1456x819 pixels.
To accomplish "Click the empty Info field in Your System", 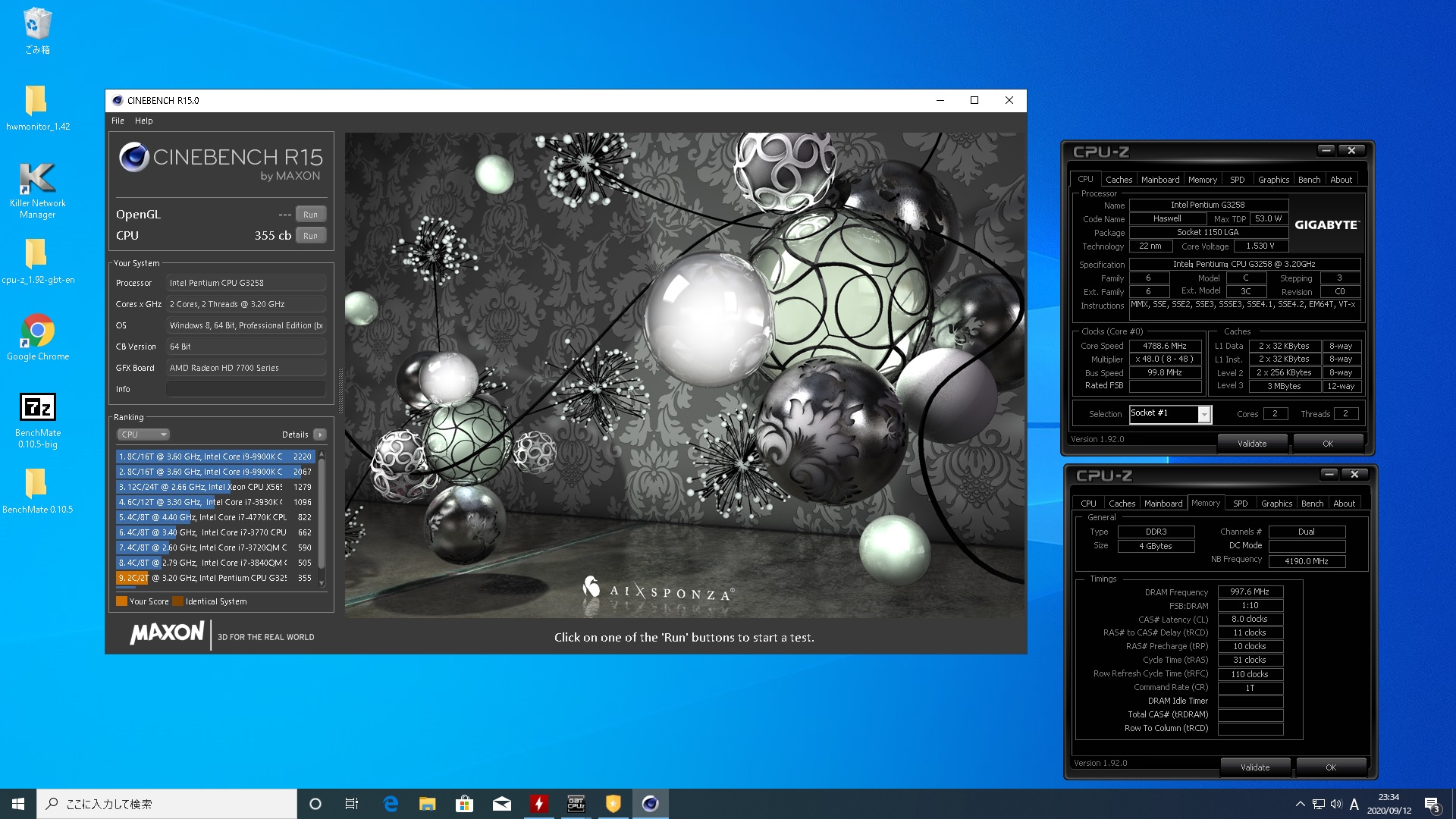I will [x=246, y=389].
